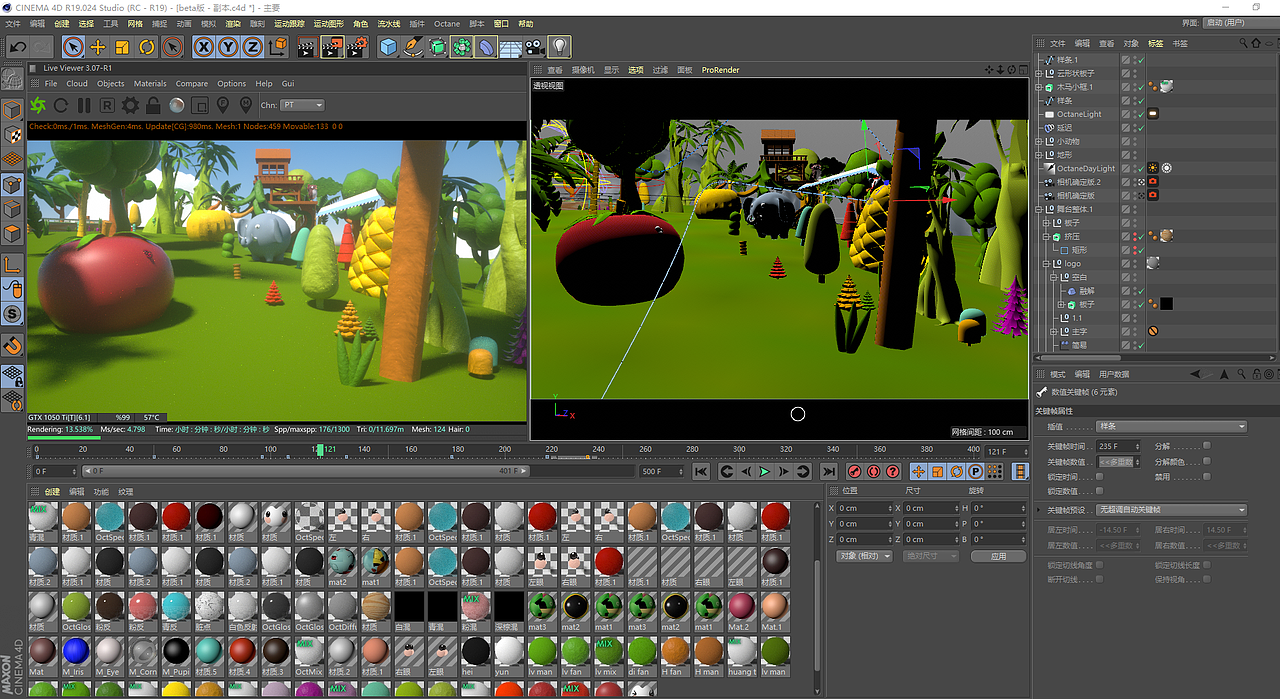Open the 文件 menu in the main menu bar
The image size is (1280, 699).
click(13, 23)
